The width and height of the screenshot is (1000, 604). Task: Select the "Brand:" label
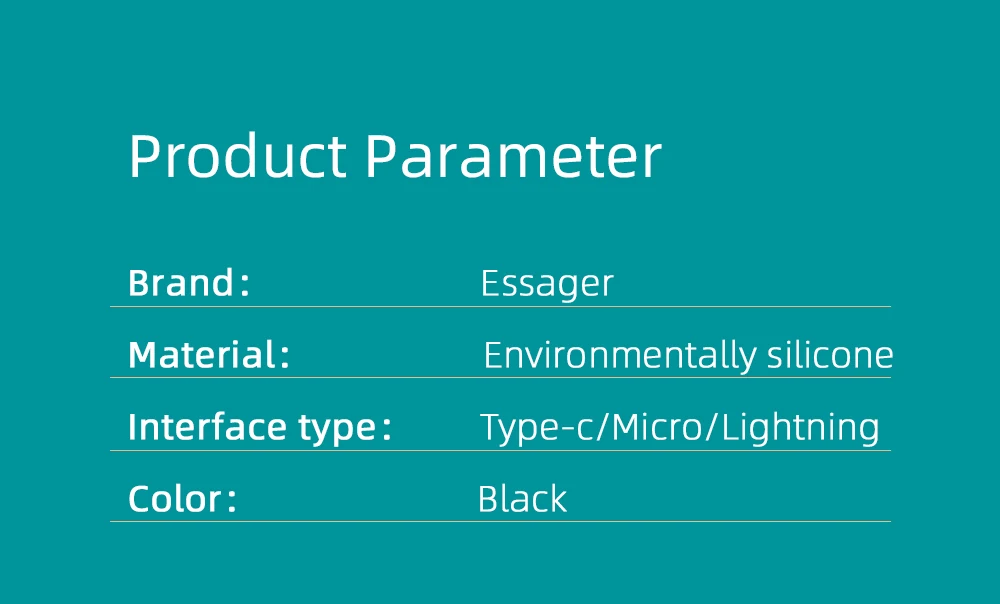pos(188,284)
